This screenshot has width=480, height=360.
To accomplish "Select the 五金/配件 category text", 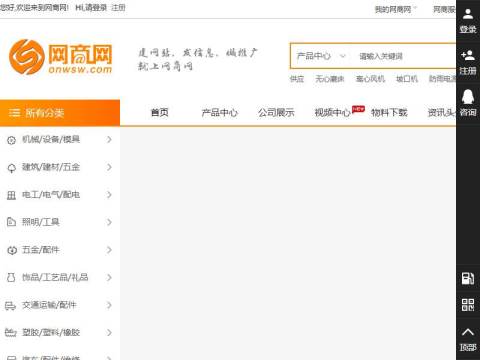I will (x=41, y=250).
